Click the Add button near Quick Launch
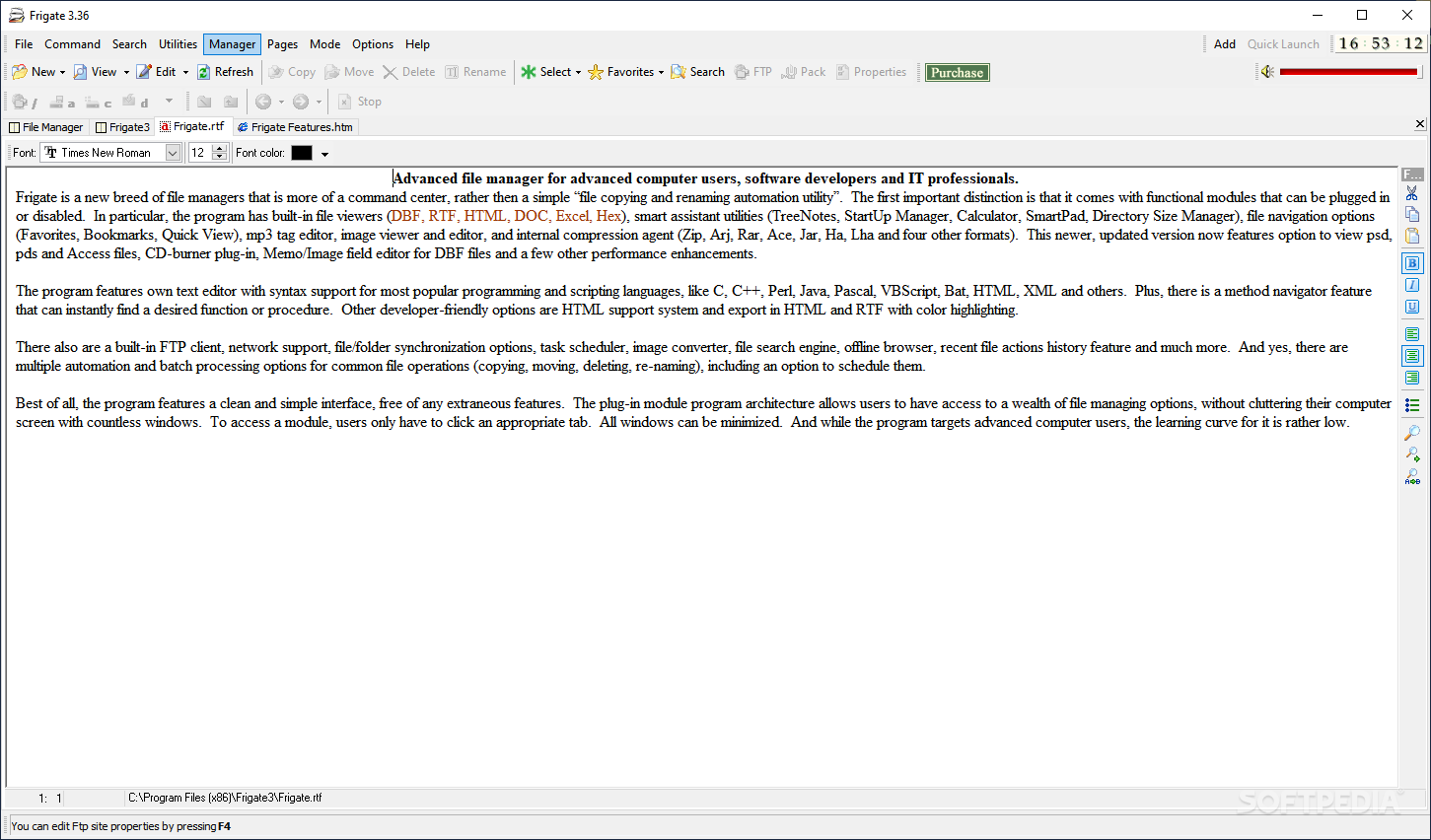This screenshot has height=840, width=1431. 1225,44
